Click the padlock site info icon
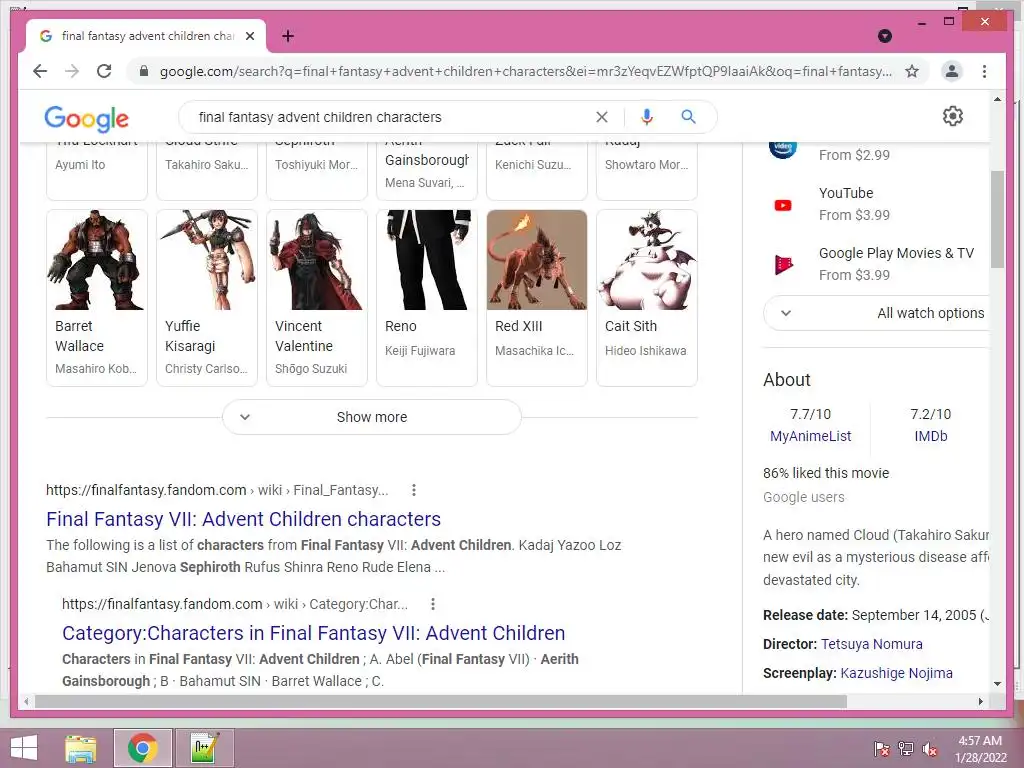 coord(144,71)
